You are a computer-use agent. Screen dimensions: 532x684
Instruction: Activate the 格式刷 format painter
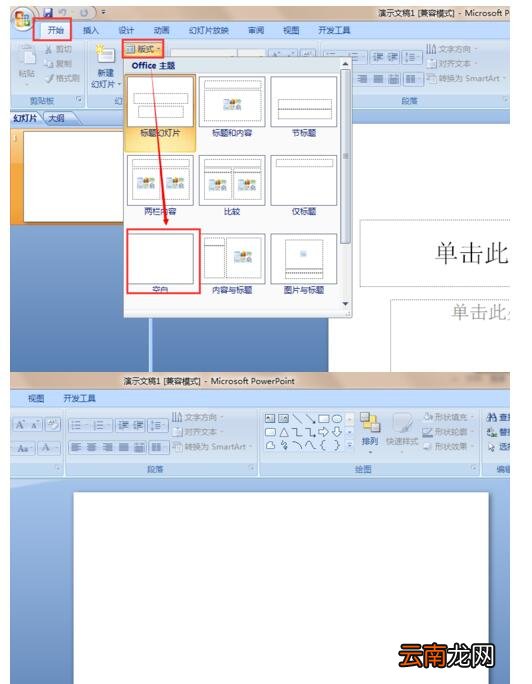(62, 78)
